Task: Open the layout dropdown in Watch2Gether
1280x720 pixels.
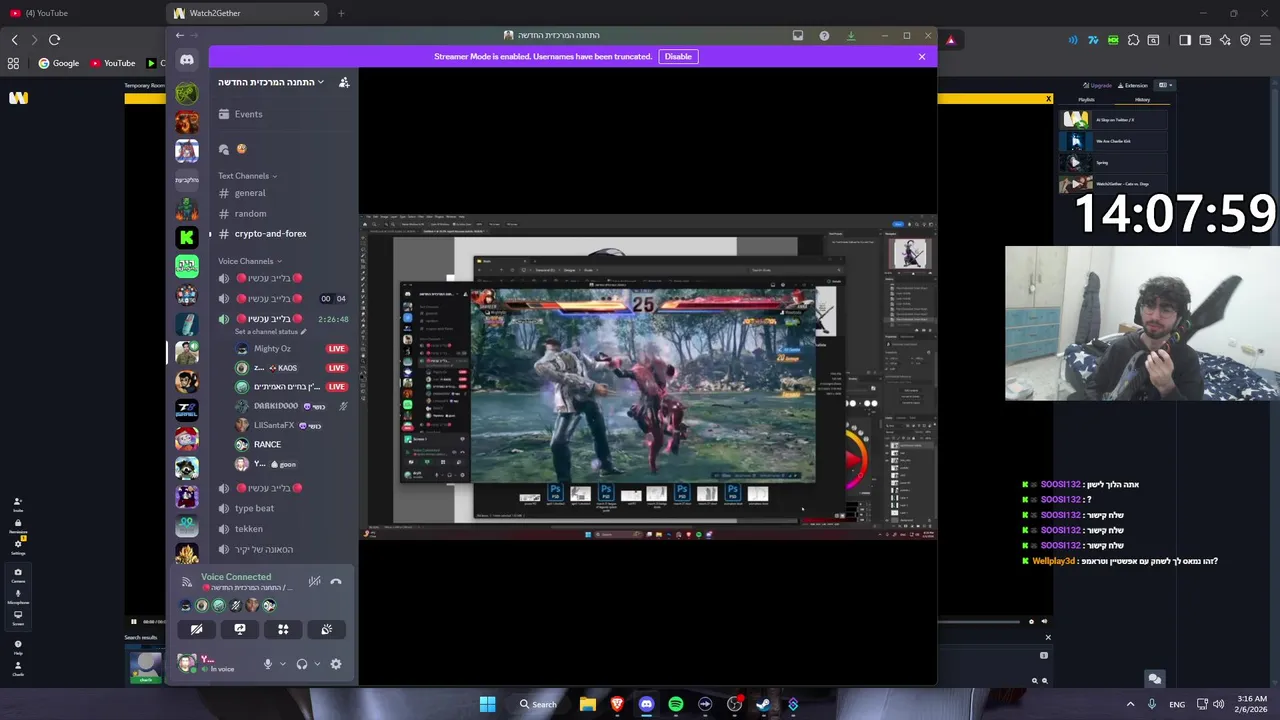Action: pyautogui.click(x=1163, y=85)
